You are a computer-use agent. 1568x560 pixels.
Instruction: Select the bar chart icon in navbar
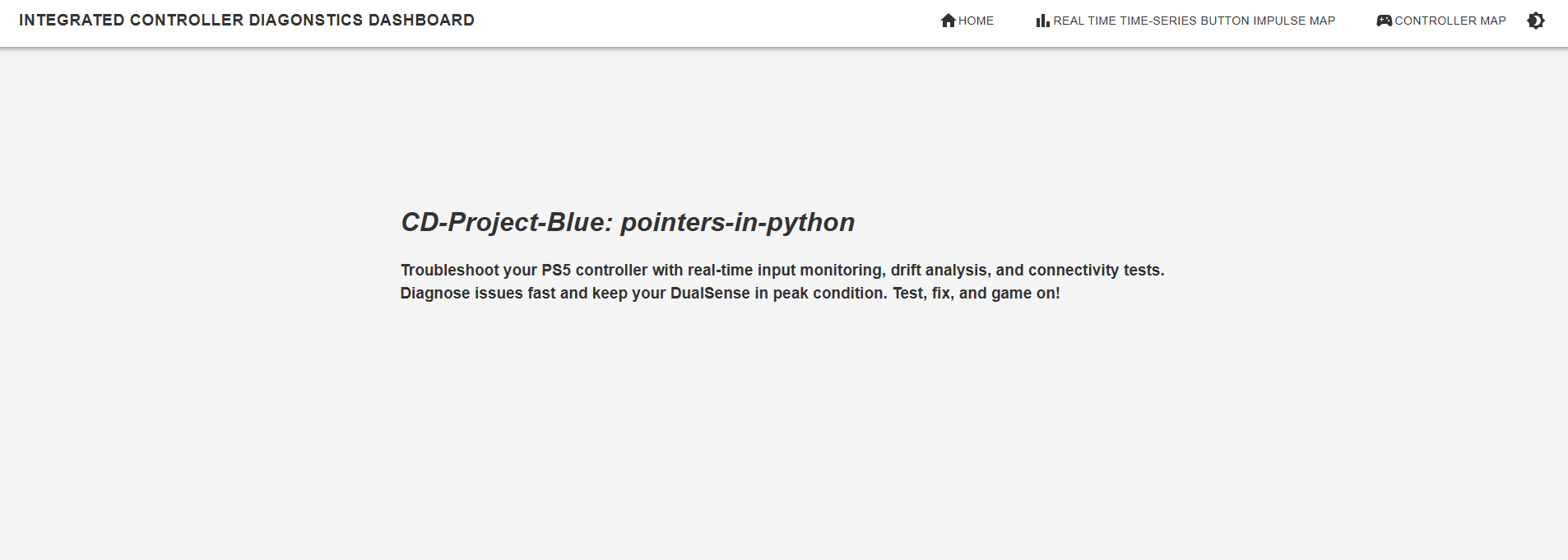coord(1042,21)
